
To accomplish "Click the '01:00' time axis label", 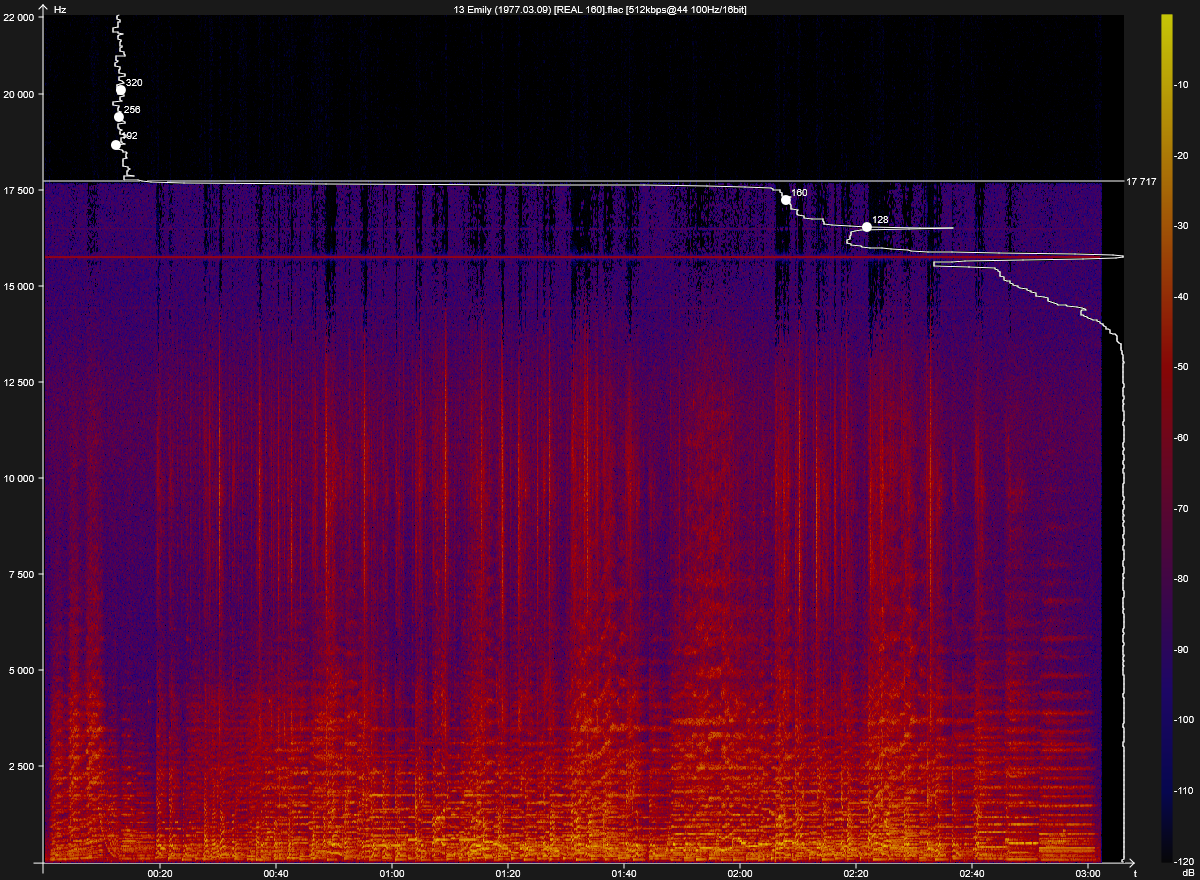I will click(x=392, y=872).
